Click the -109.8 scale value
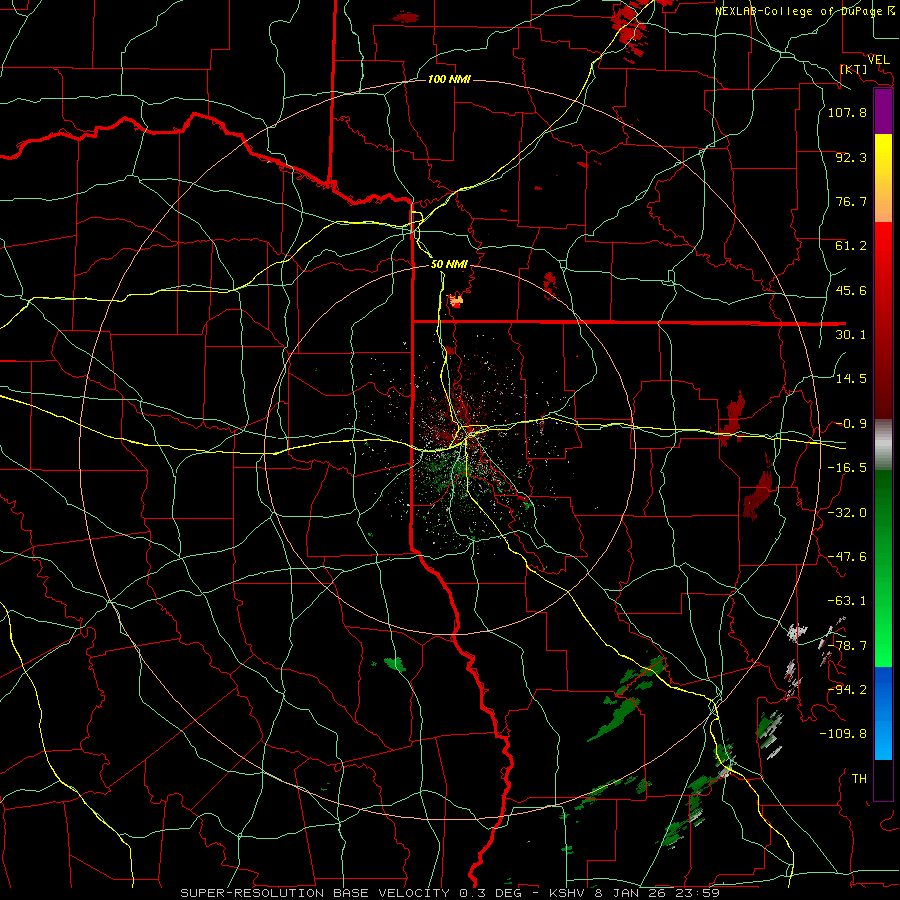 843,734
